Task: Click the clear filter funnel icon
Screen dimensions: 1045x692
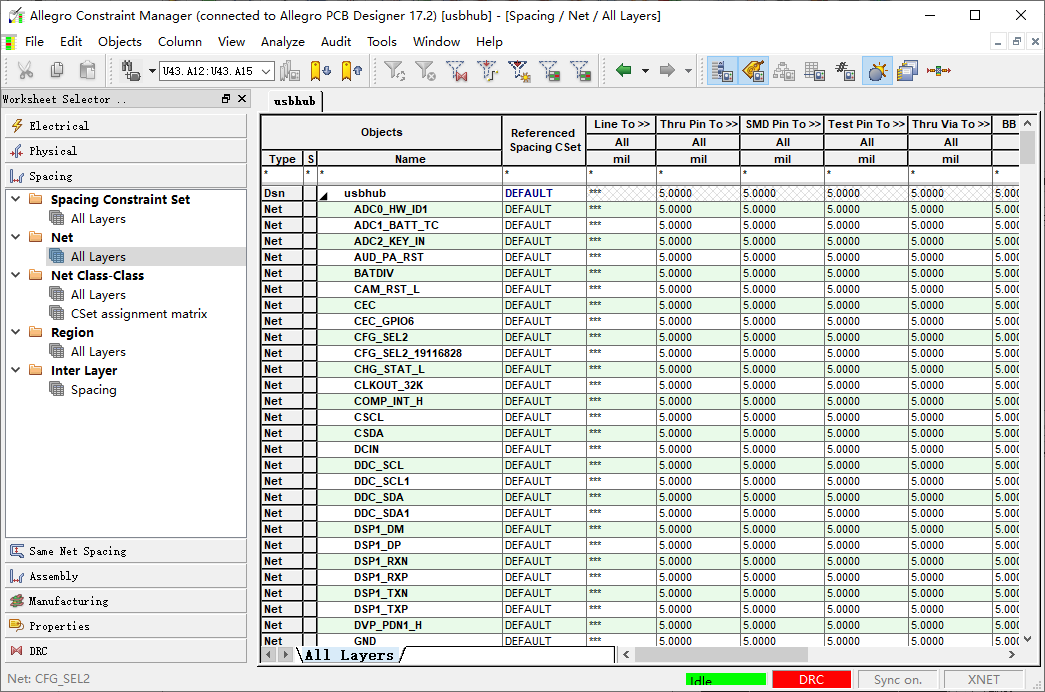Action: coord(425,70)
